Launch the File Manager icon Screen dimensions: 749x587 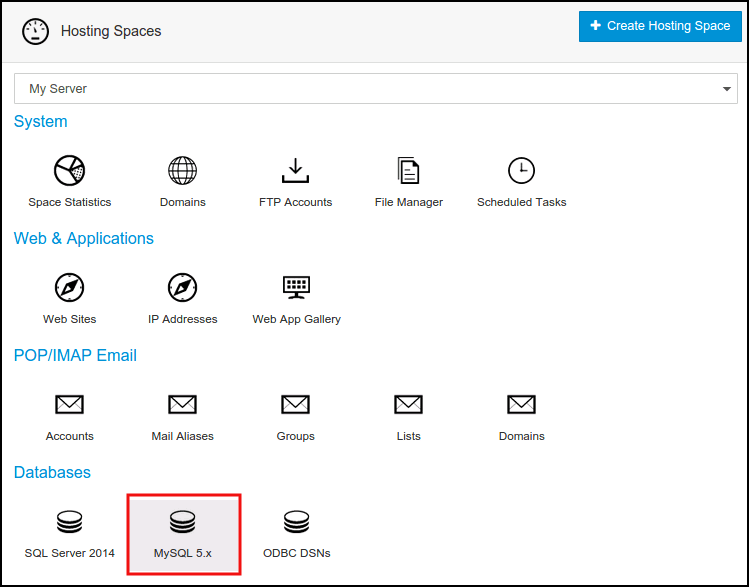408,171
